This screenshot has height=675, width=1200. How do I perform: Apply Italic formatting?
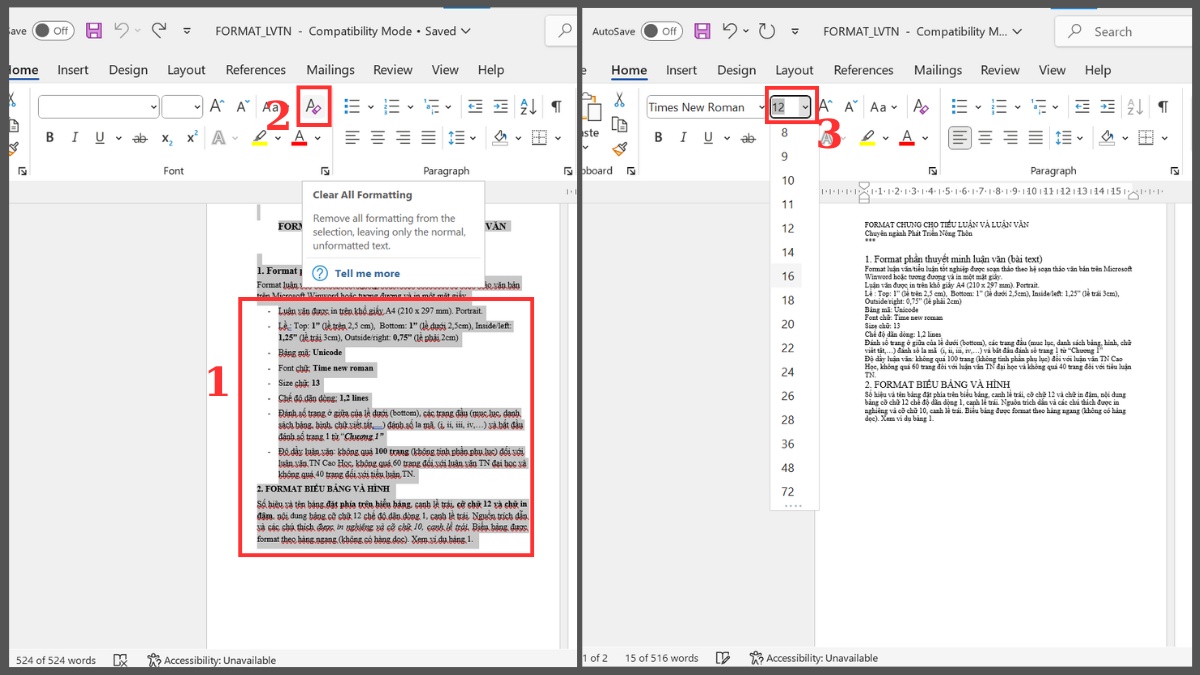tap(75, 137)
